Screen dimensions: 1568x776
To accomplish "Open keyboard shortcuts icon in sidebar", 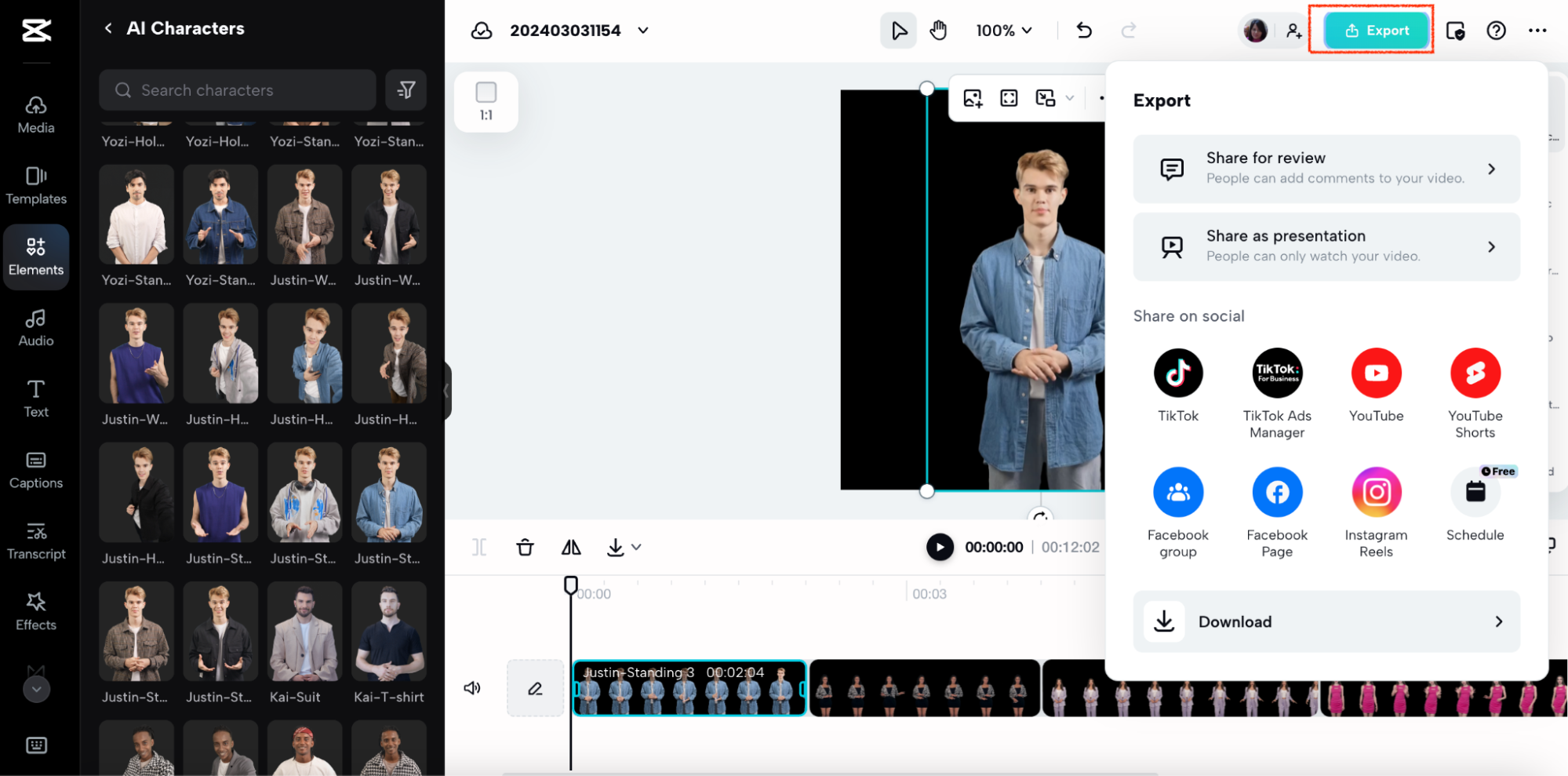I will point(36,745).
